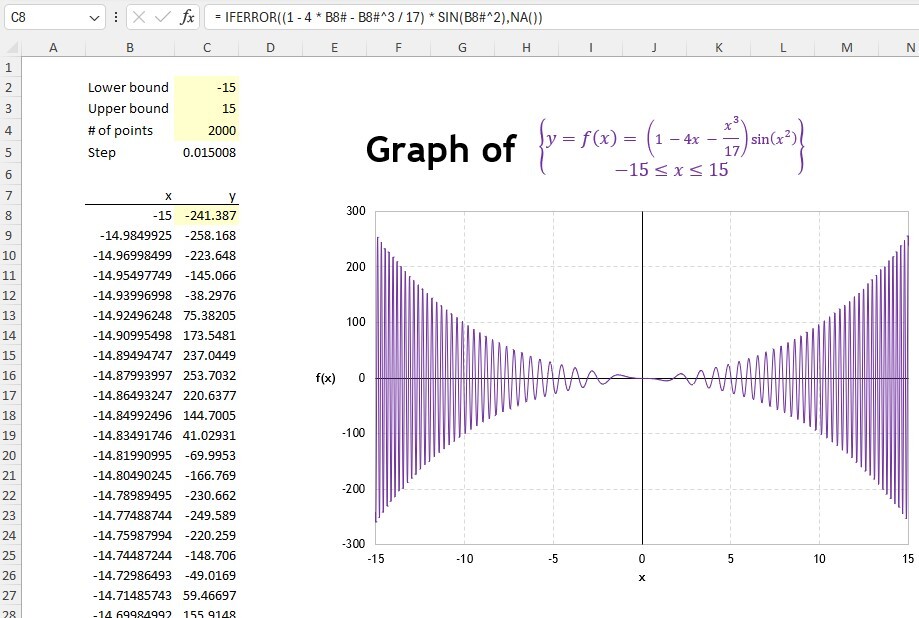Click column header C
The image size is (919, 618).
[206, 47]
